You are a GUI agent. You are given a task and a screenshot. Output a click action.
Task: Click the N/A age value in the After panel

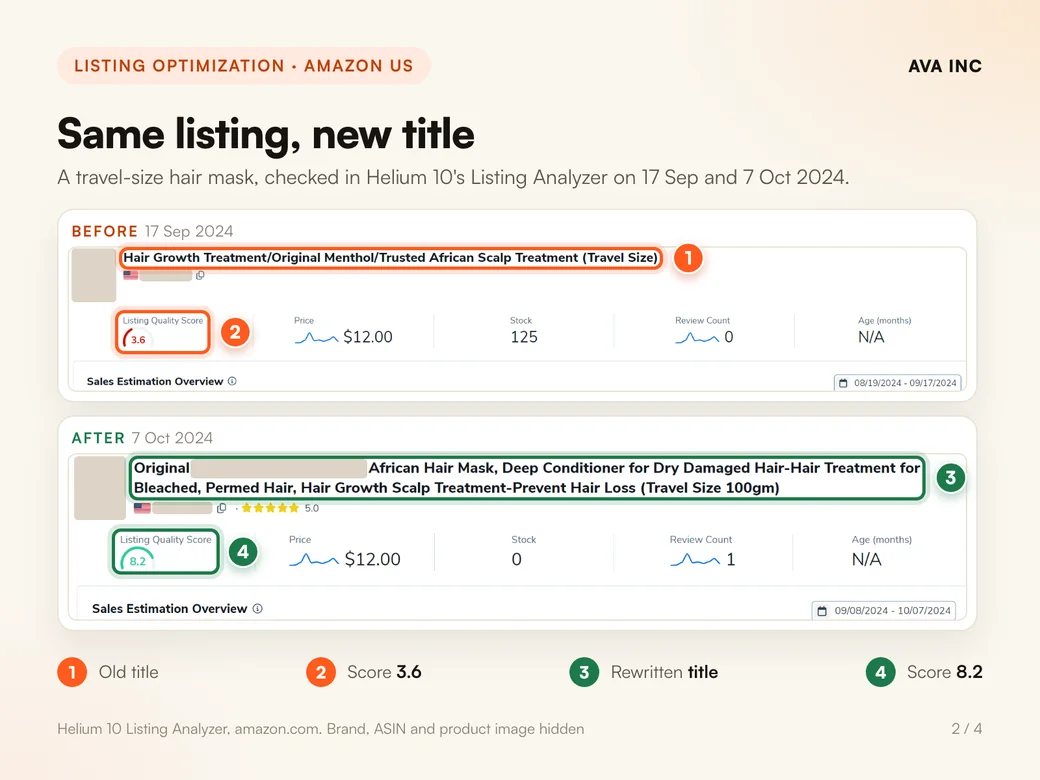[866, 559]
